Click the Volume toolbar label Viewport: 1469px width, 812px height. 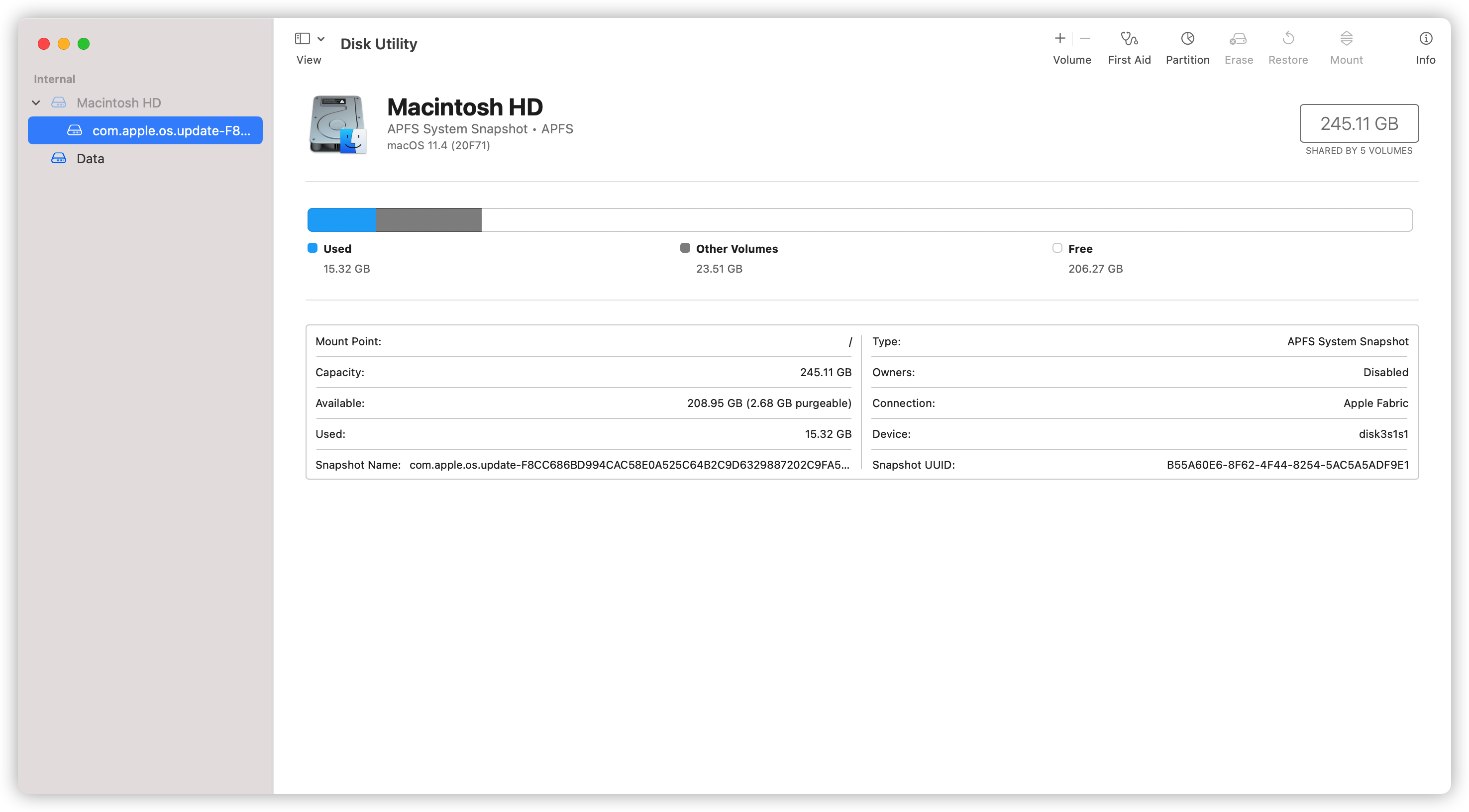(x=1071, y=60)
